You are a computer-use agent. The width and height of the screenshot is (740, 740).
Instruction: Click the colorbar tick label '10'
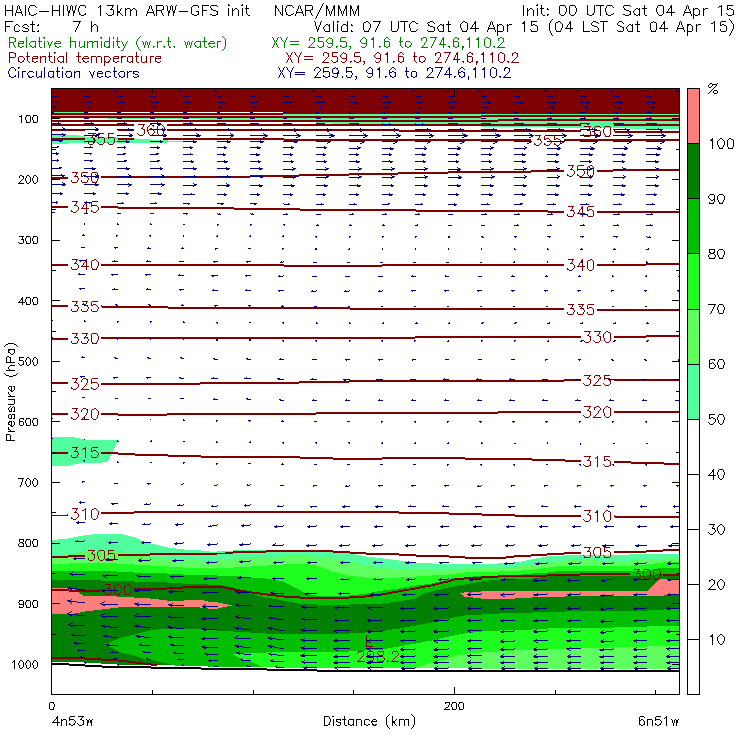tap(716, 640)
